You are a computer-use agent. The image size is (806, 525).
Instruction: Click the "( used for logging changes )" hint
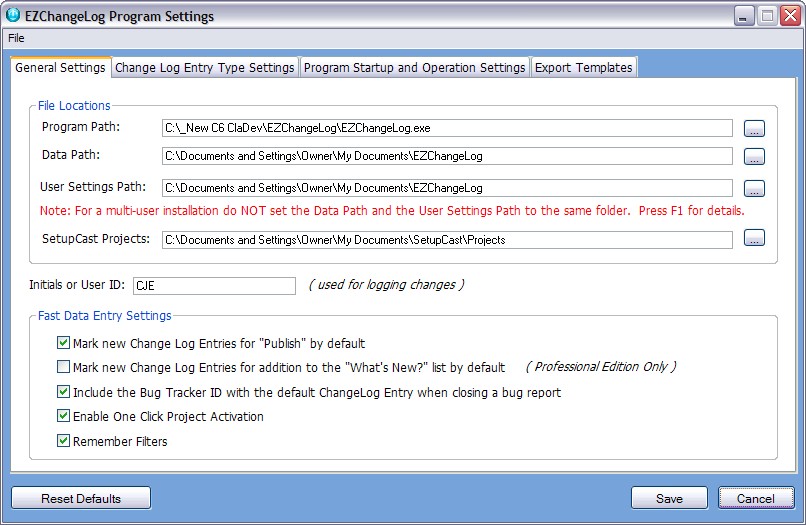point(387,285)
